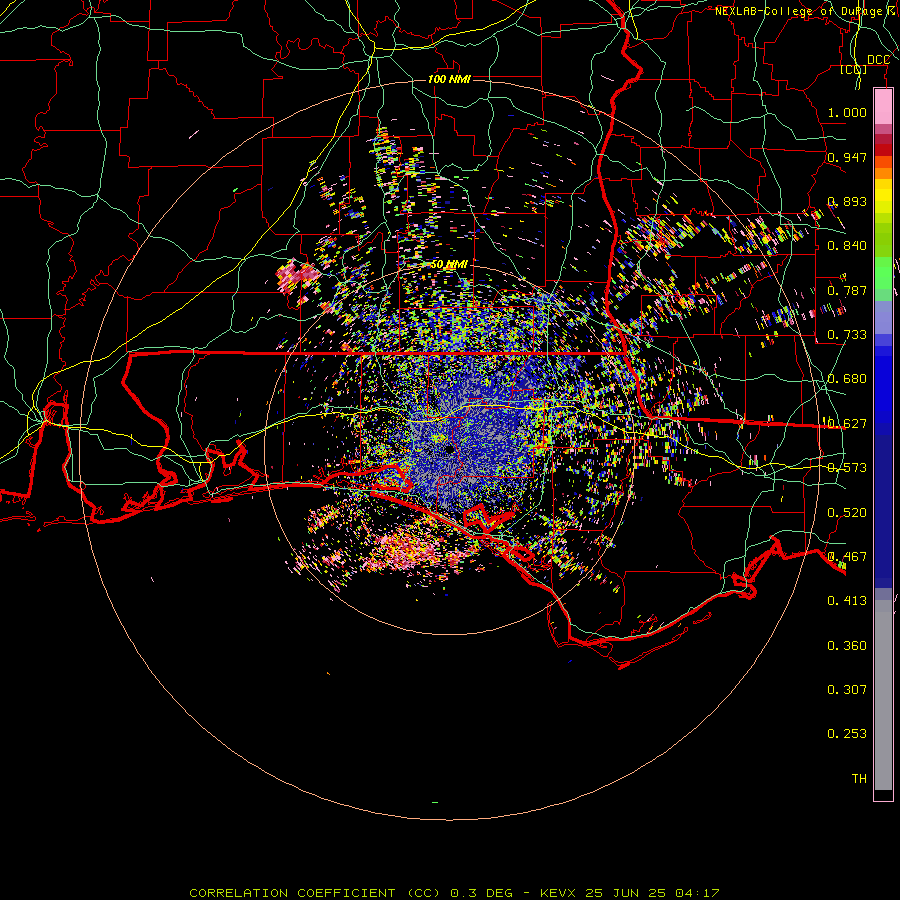Click the 100 NMI range ring label
The width and height of the screenshot is (900, 900).
[449, 79]
